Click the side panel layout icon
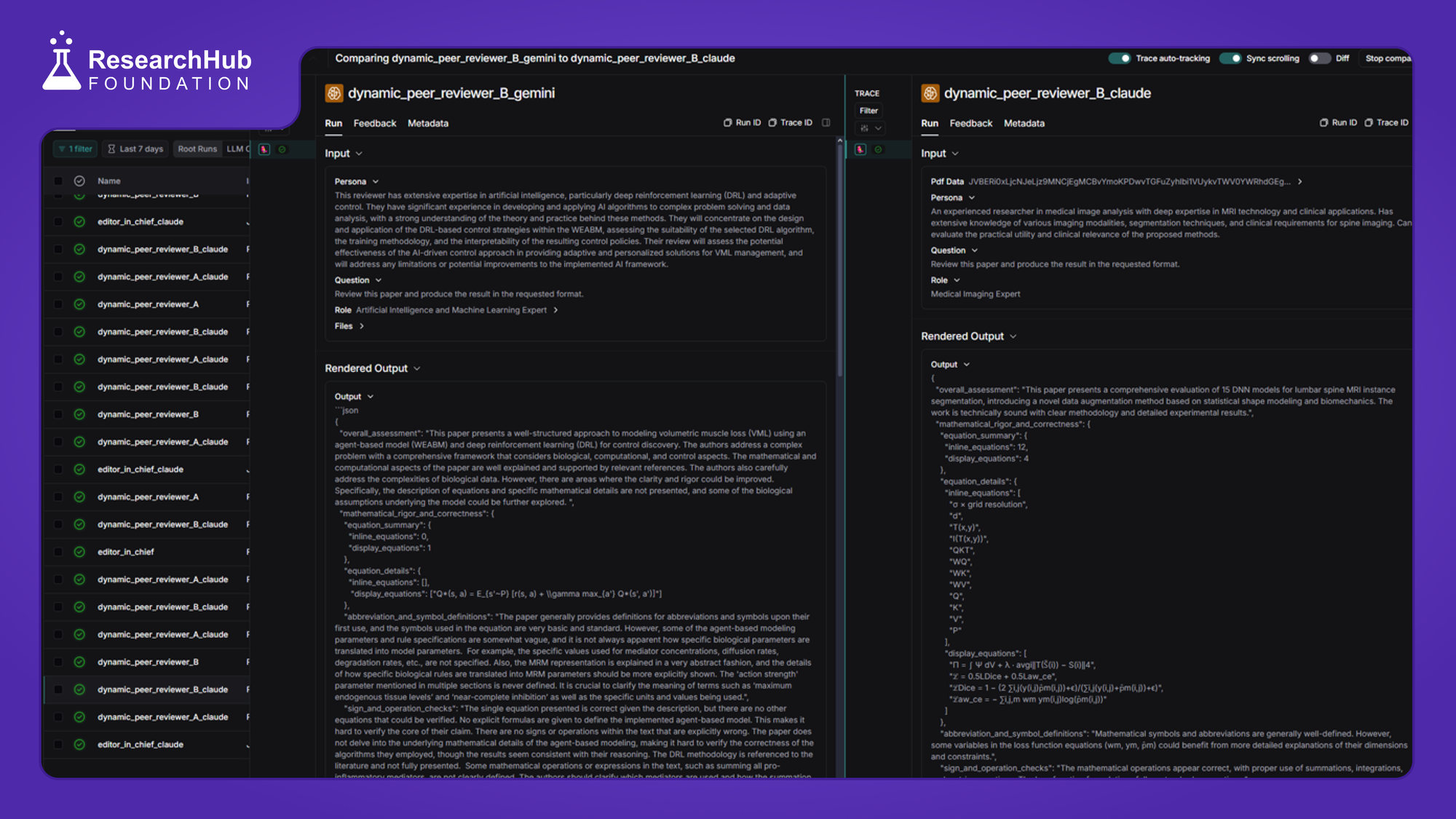 [826, 123]
